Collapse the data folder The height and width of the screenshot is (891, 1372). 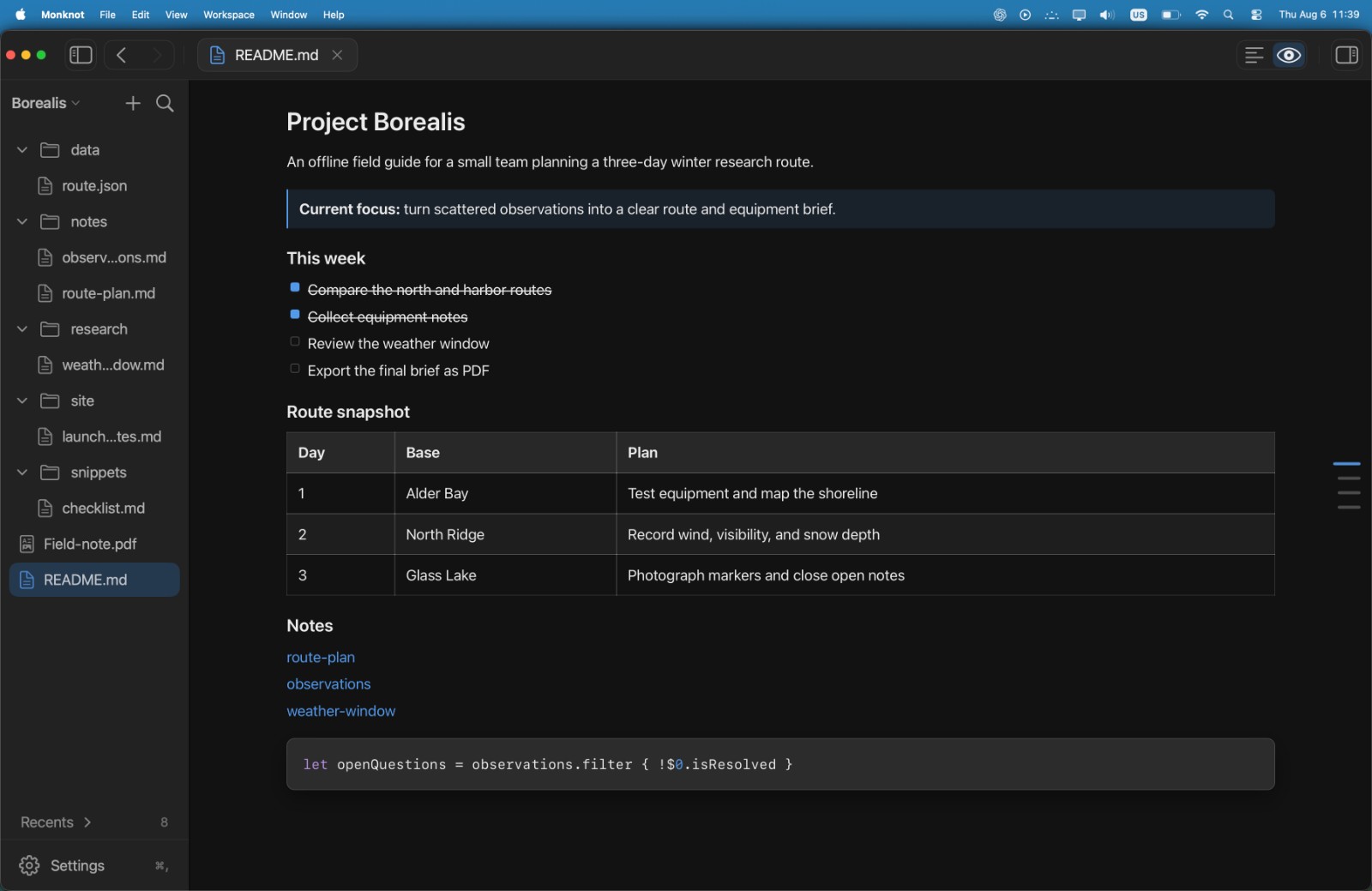point(22,149)
